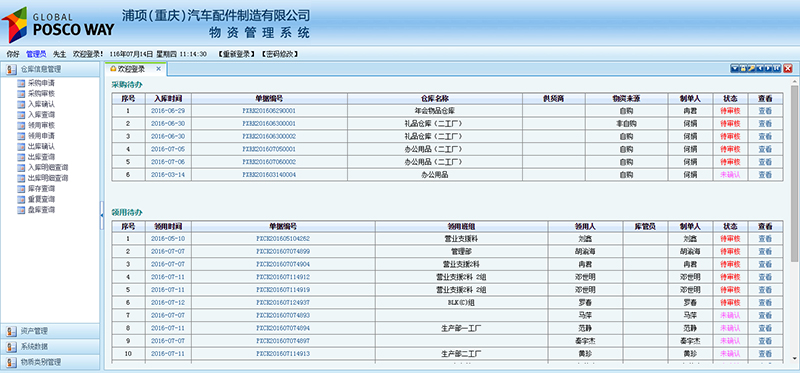Open the tab list dropdown arrow icon
Viewport: 800px width, 373px height.
pyautogui.click(x=735, y=68)
